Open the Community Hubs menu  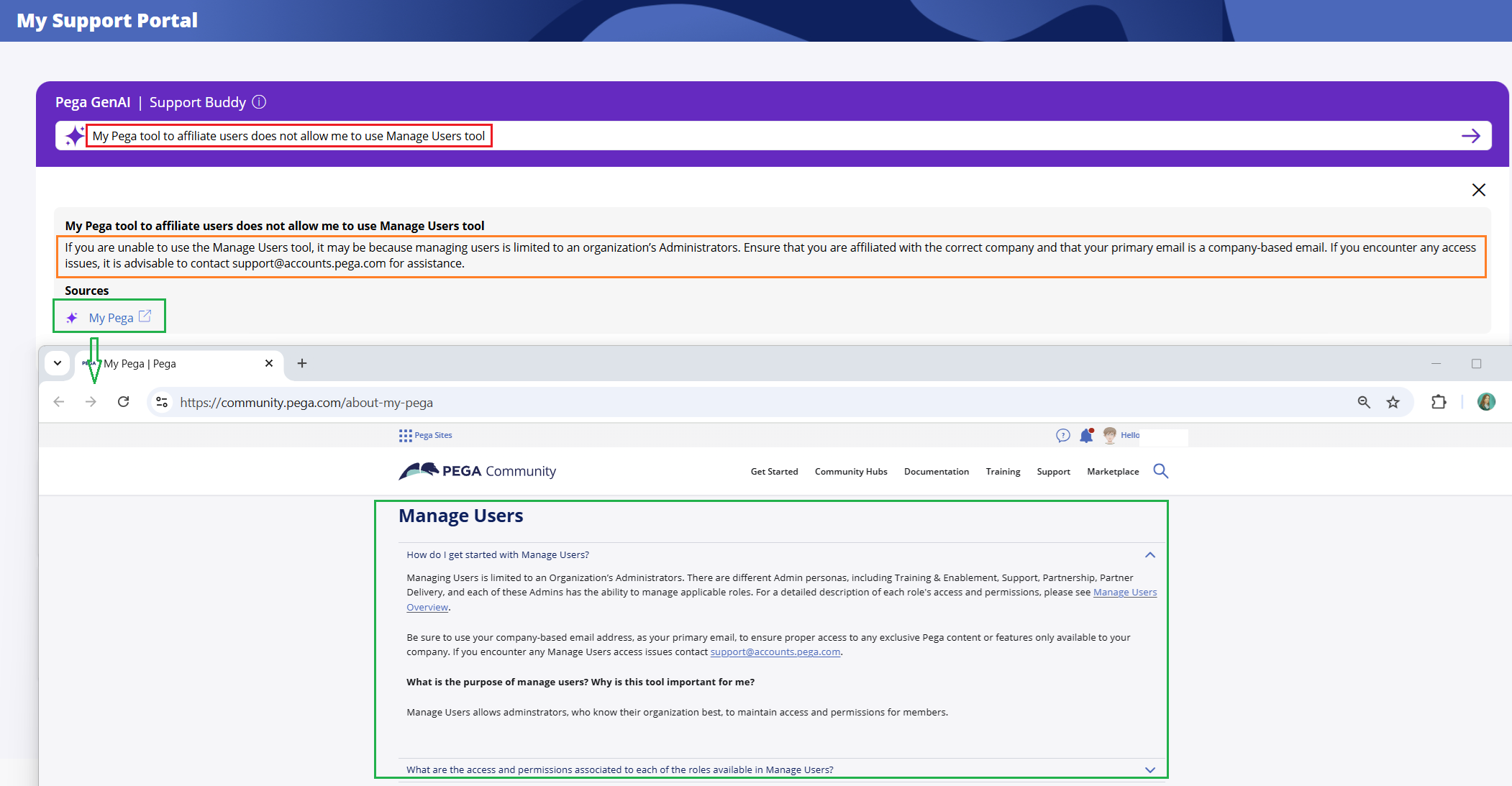pyautogui.click(x=851, y=472)
